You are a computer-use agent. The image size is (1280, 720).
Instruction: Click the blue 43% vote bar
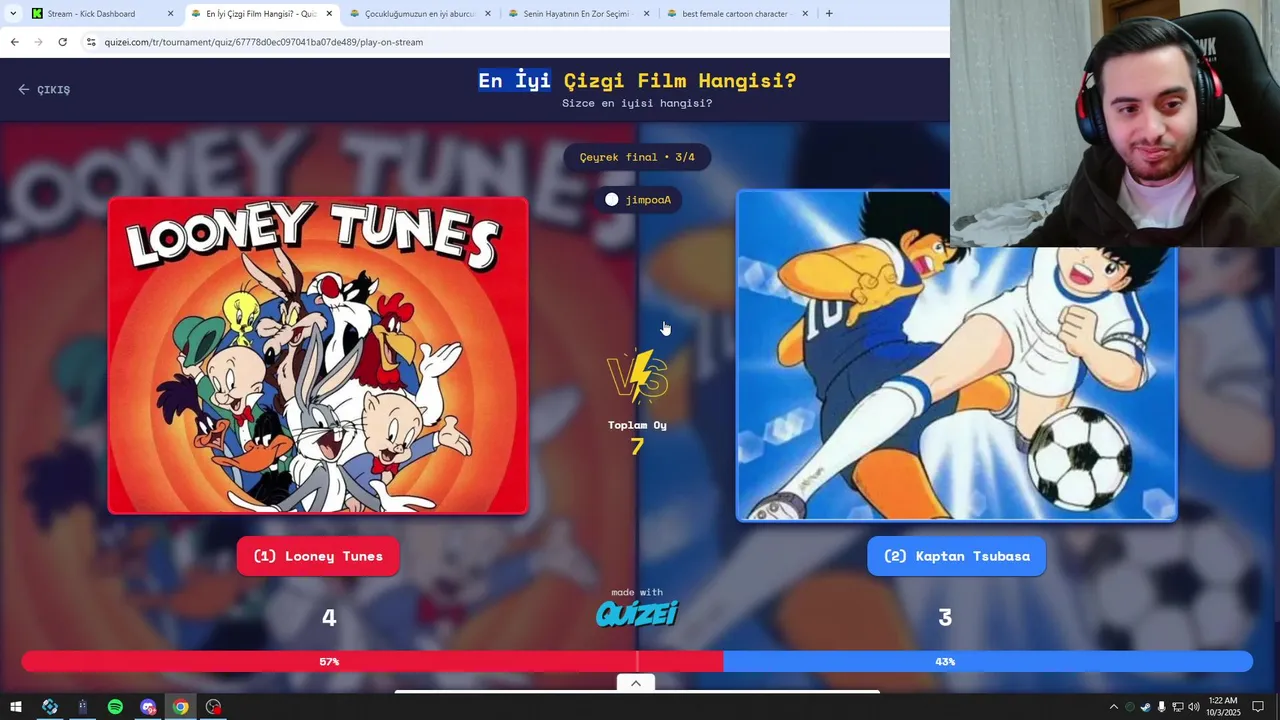[x=988, y=661]
